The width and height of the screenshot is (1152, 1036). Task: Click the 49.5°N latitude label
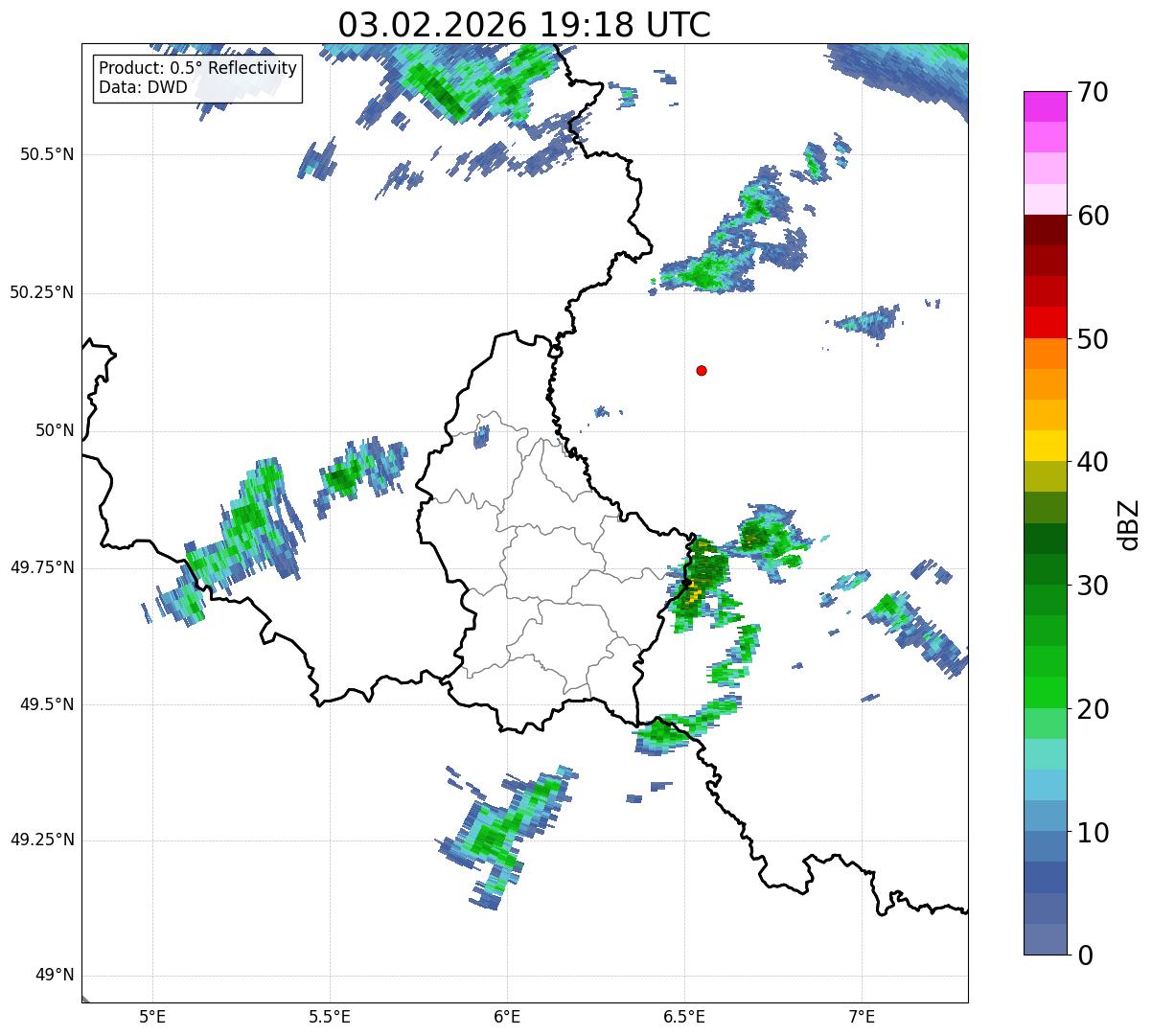coord(47,705)
